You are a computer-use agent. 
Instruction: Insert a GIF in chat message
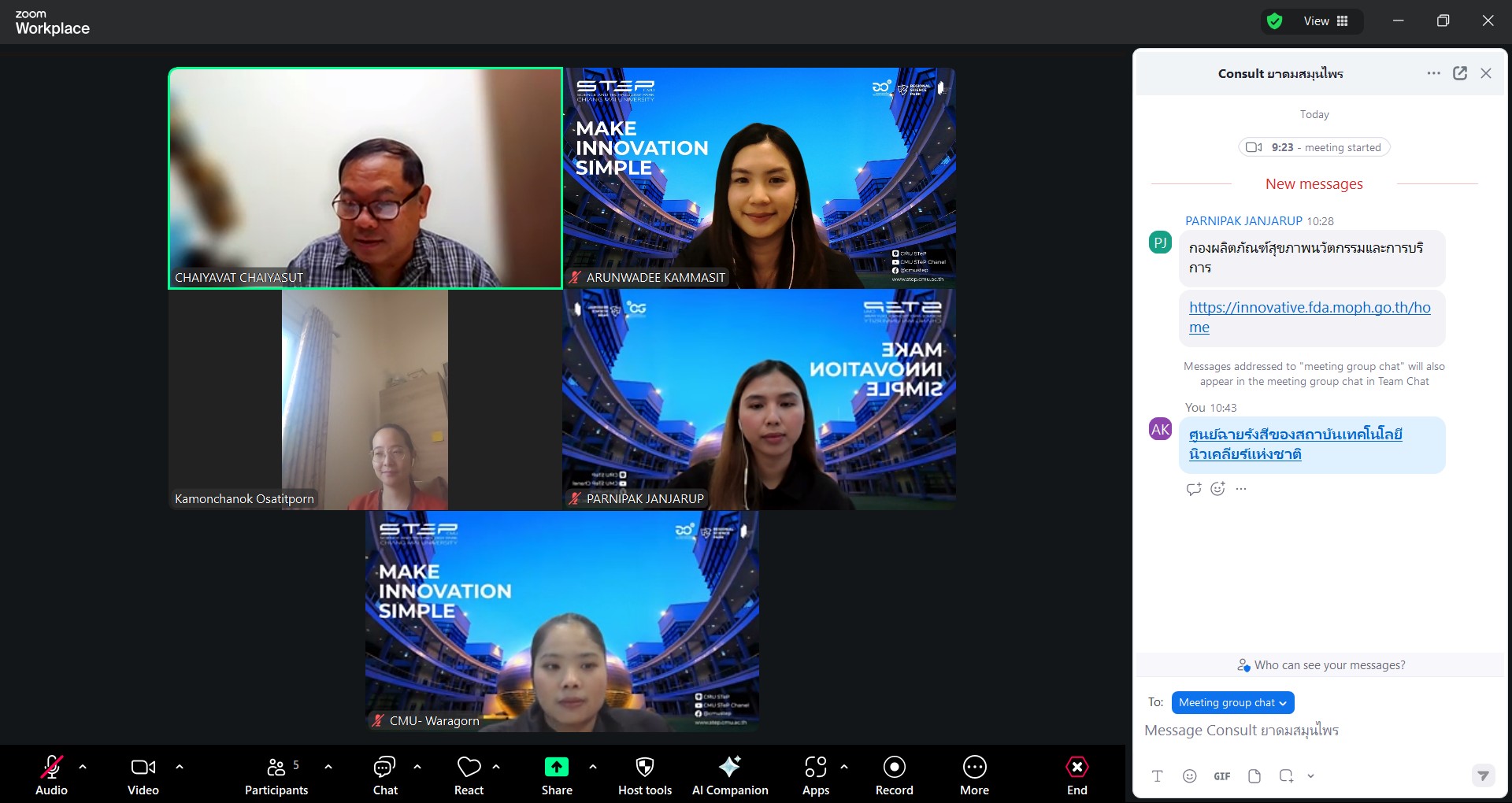click(1221, 776)
